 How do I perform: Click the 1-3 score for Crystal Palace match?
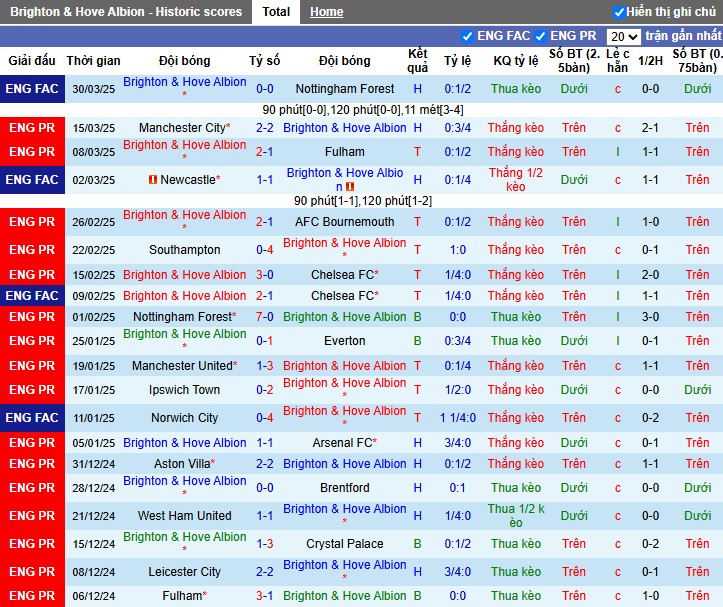pyautogui.click(x=265, y=544)
